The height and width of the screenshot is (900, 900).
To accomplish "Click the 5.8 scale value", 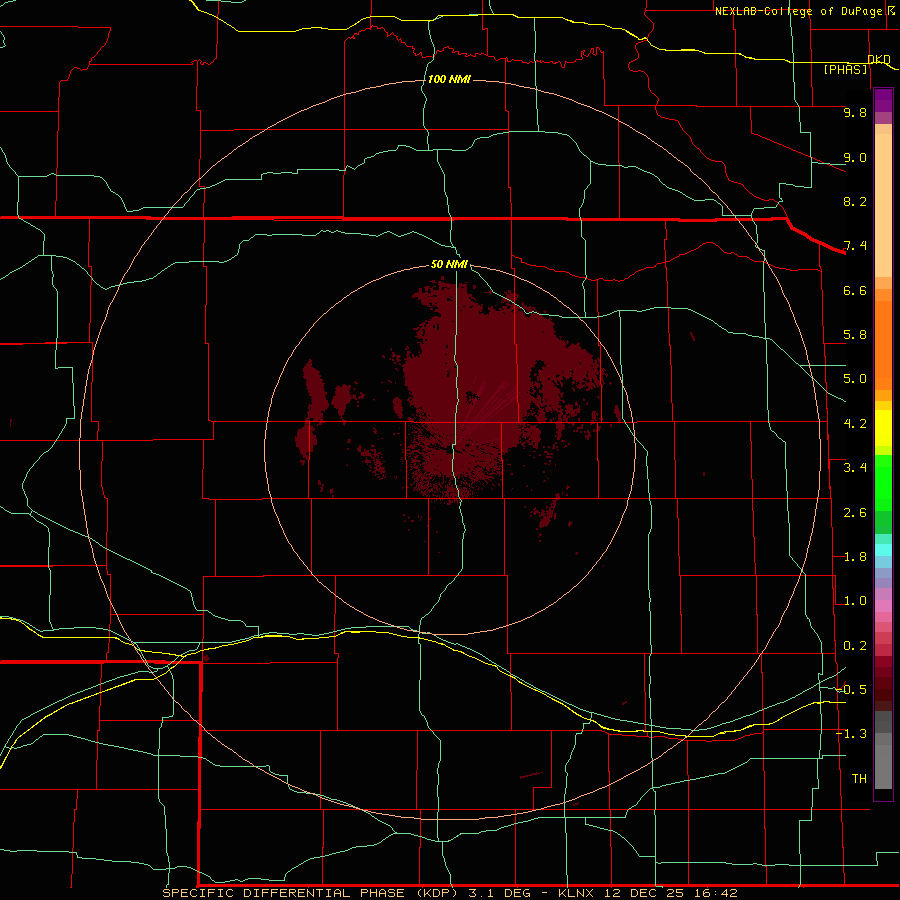I will [x=855, y=335].
